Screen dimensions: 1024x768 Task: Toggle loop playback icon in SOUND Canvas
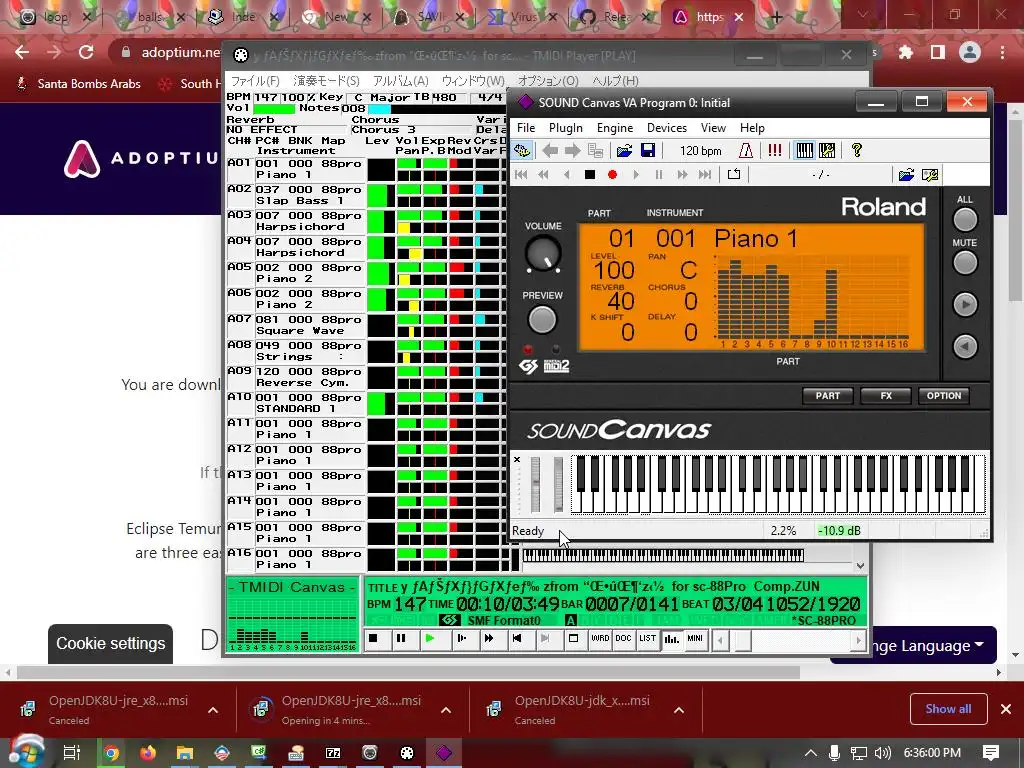coord(734,174)
